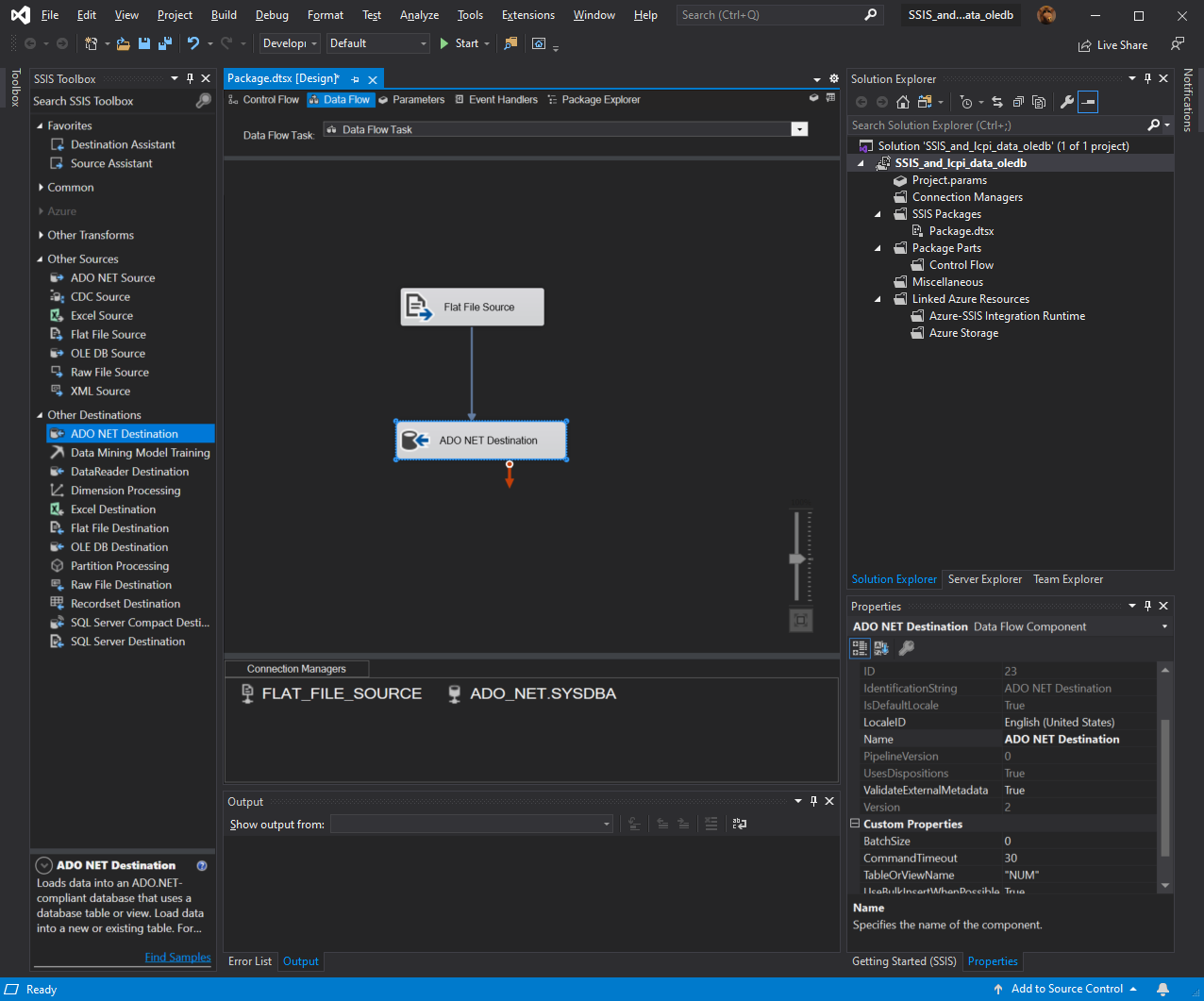Switch to the Event Handlers tab
Screen dimensions: 1204x1001
point(496,99)
